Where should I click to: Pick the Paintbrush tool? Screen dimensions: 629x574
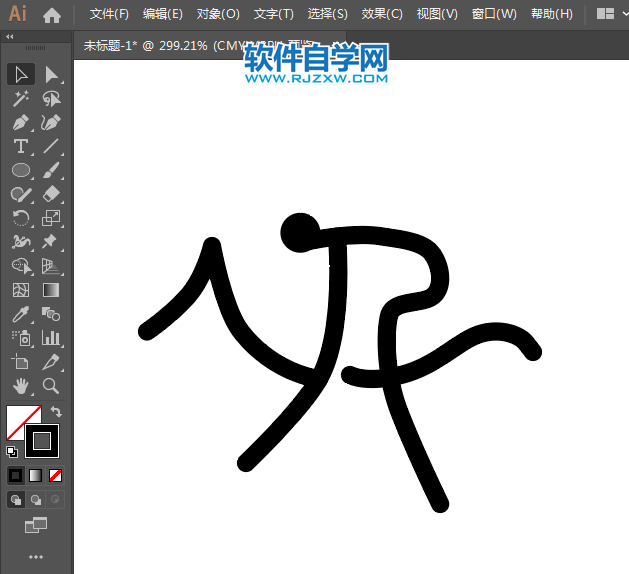[x=51, y=170]
